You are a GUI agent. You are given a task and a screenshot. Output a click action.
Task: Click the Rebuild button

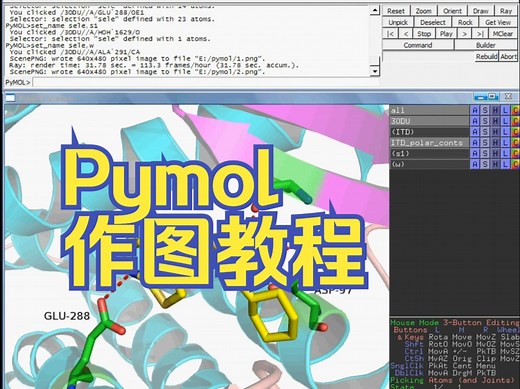487,57
